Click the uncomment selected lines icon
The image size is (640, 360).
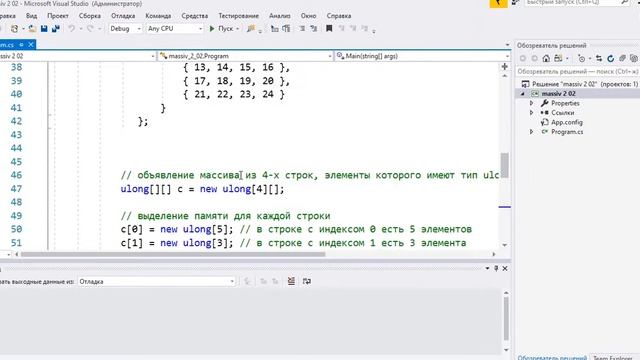(314, 29)
